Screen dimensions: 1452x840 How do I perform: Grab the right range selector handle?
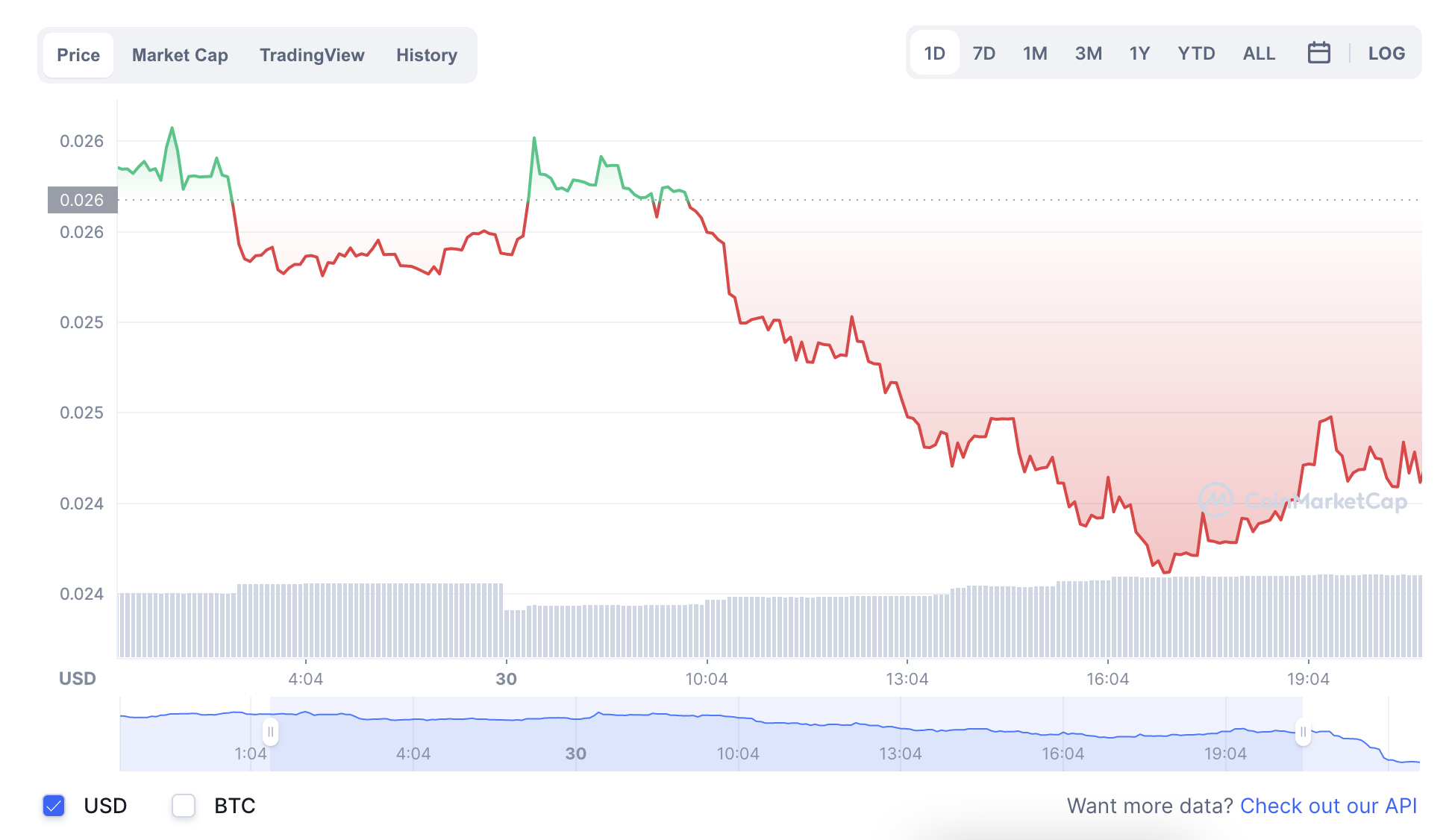1303,732
